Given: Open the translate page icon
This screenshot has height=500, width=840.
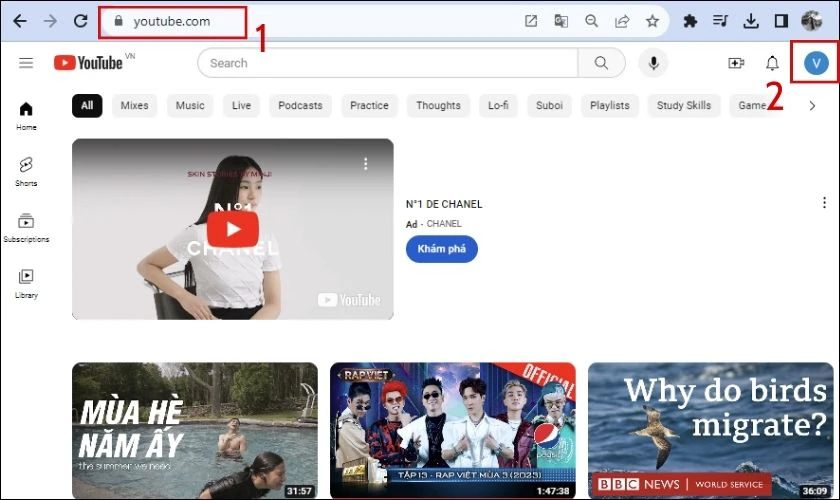Looking at the screenshot, I should point(561,21).
